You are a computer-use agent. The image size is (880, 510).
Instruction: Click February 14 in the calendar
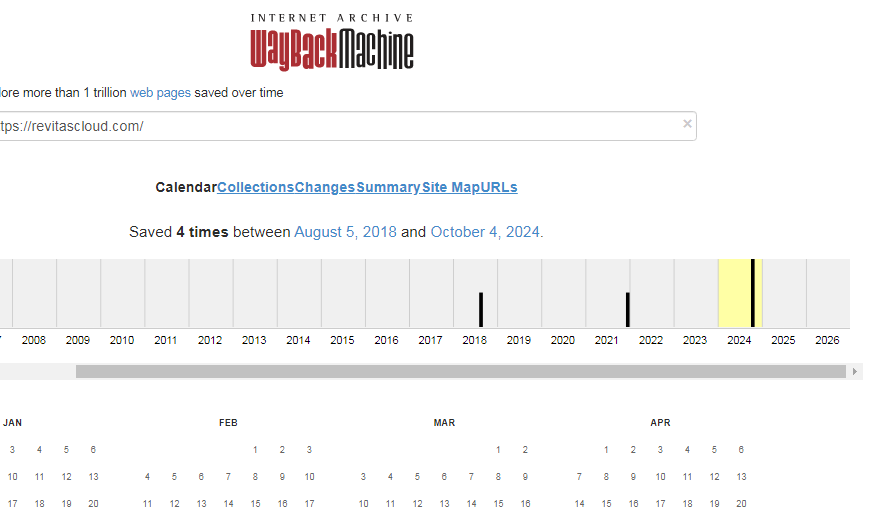(x=228, y=503)
